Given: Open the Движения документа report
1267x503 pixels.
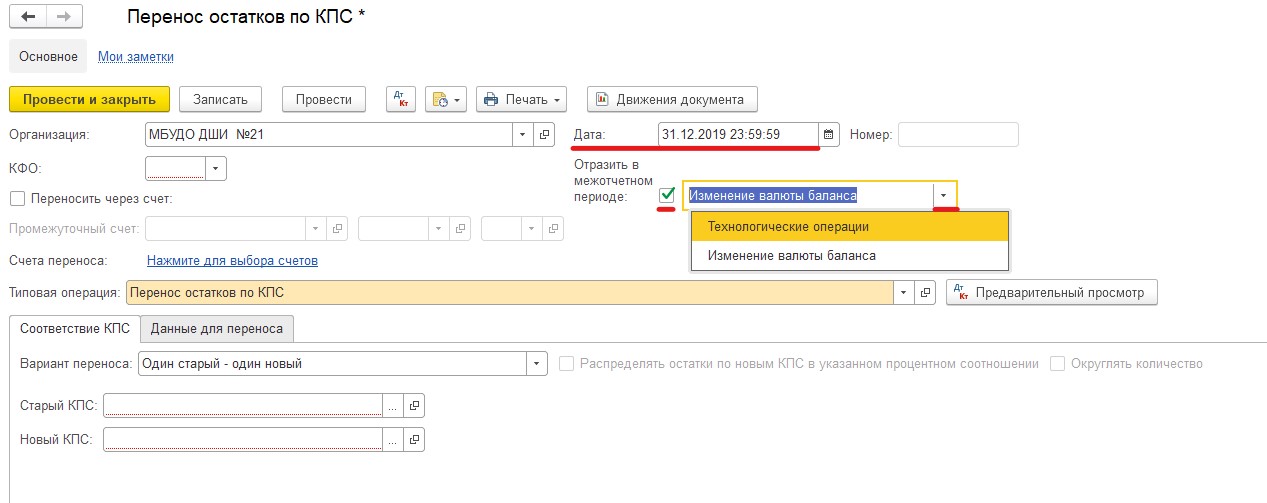Looking at the screenshot, I should (671, 99).
